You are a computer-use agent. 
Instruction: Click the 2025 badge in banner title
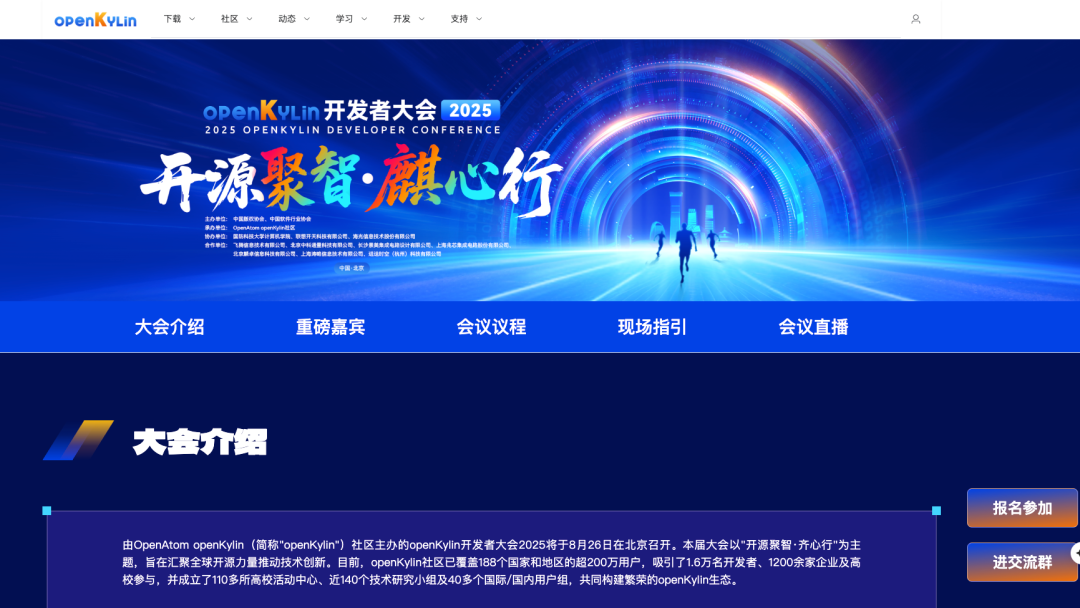click(470, 110)
